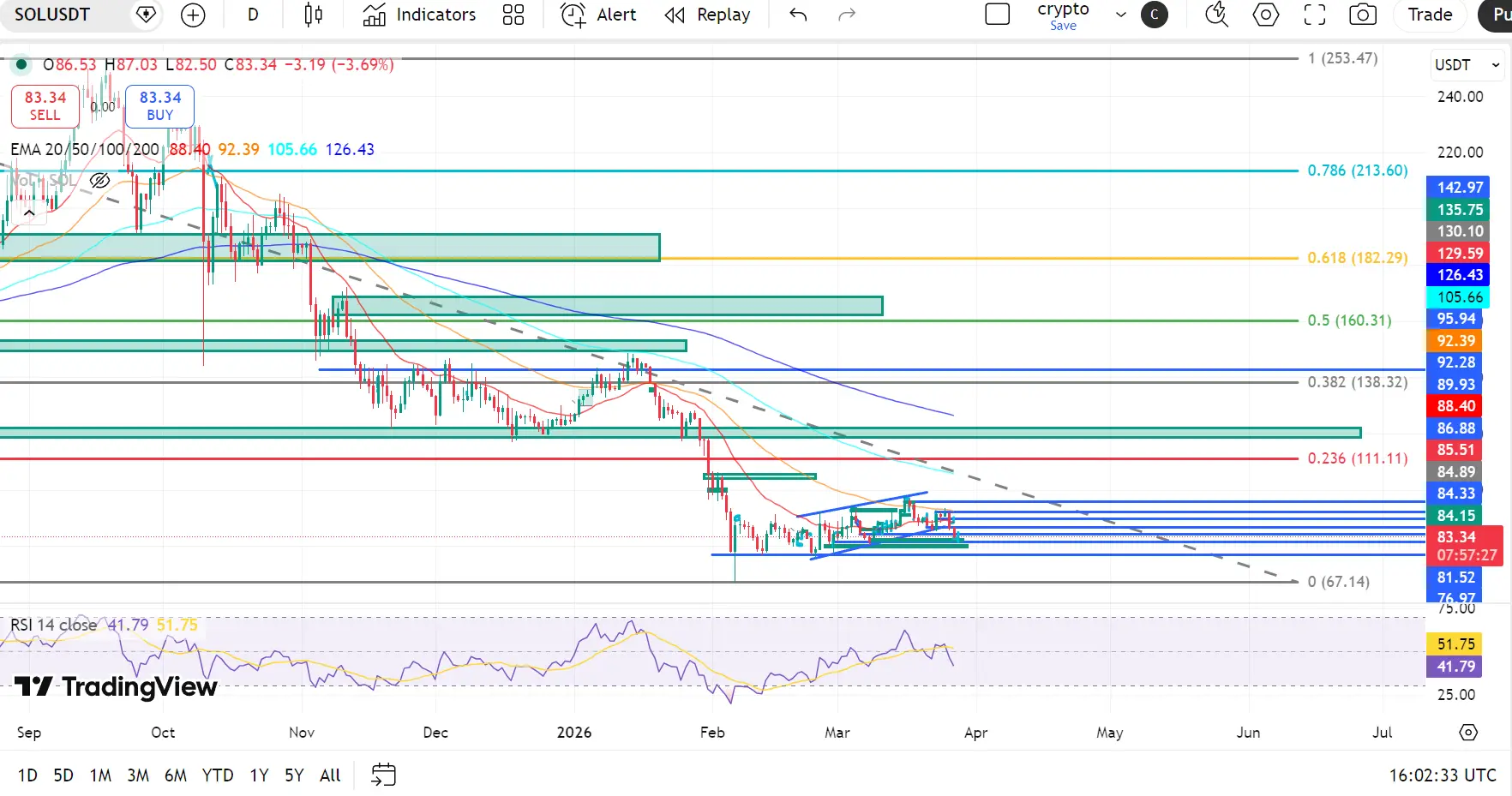Open the user profile avatar C
This screenshot has width=1512, height=796.
pyautogui.click(x=1155, y=15)
